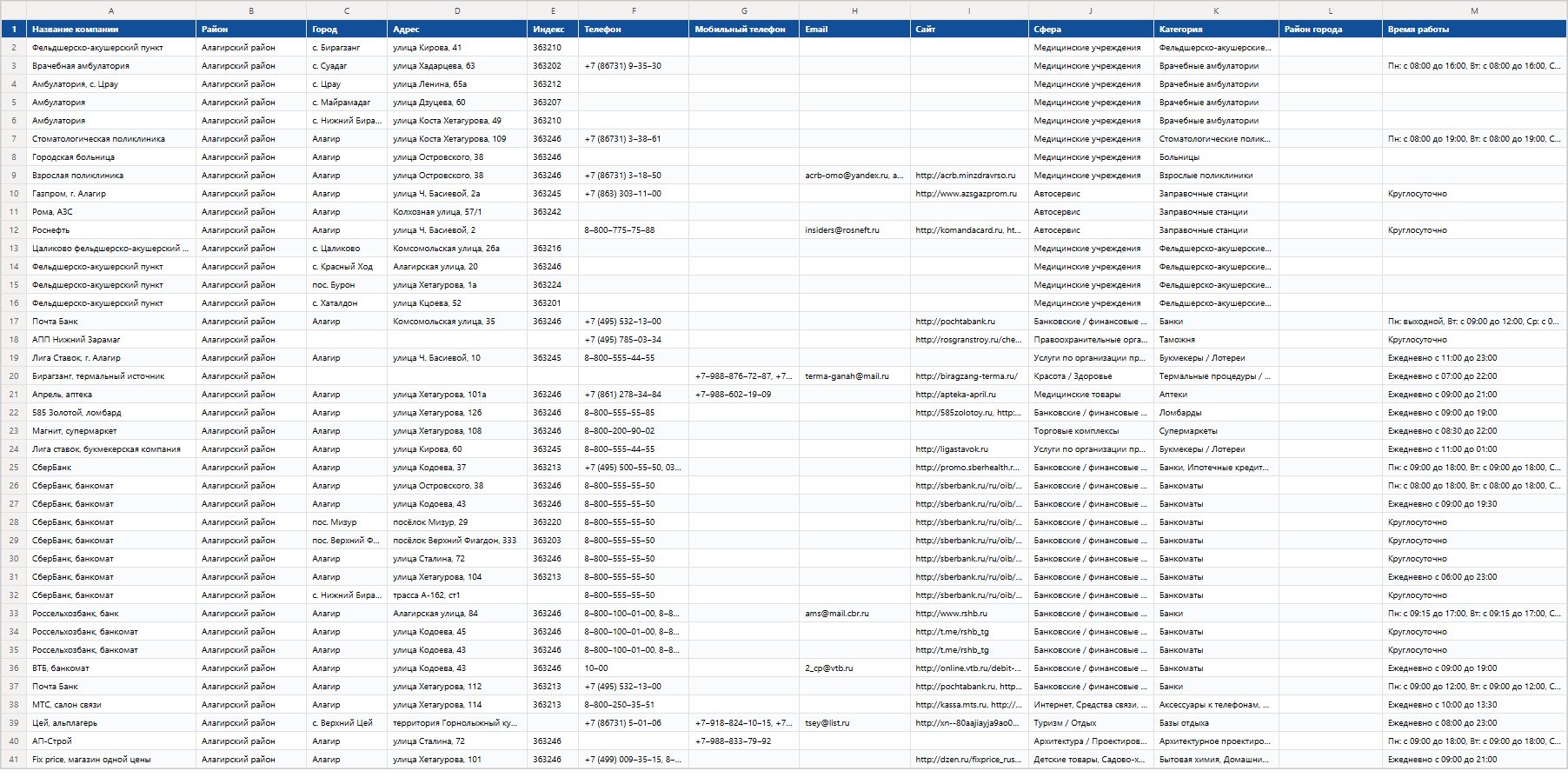Click the 'Название компании' header cell
The width and height of the screenshot is (1568, 784).
click(111, 29)
